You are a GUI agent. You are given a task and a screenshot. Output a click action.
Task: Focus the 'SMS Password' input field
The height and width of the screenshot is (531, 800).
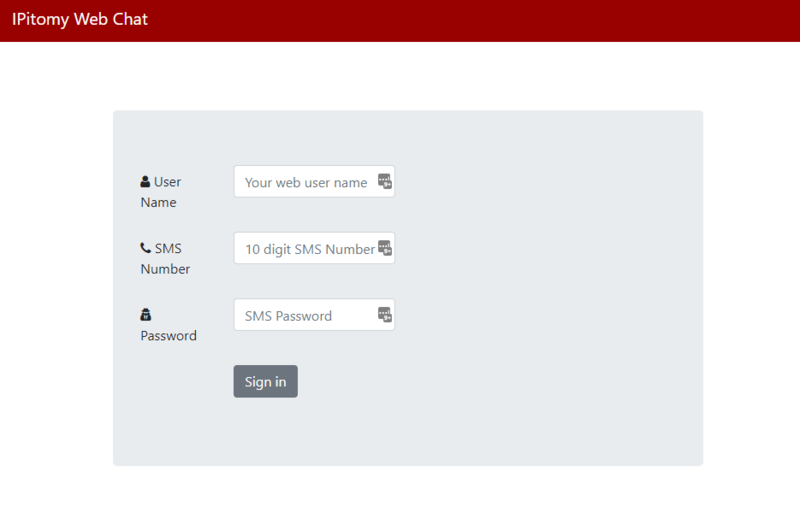tap(305, 315)
